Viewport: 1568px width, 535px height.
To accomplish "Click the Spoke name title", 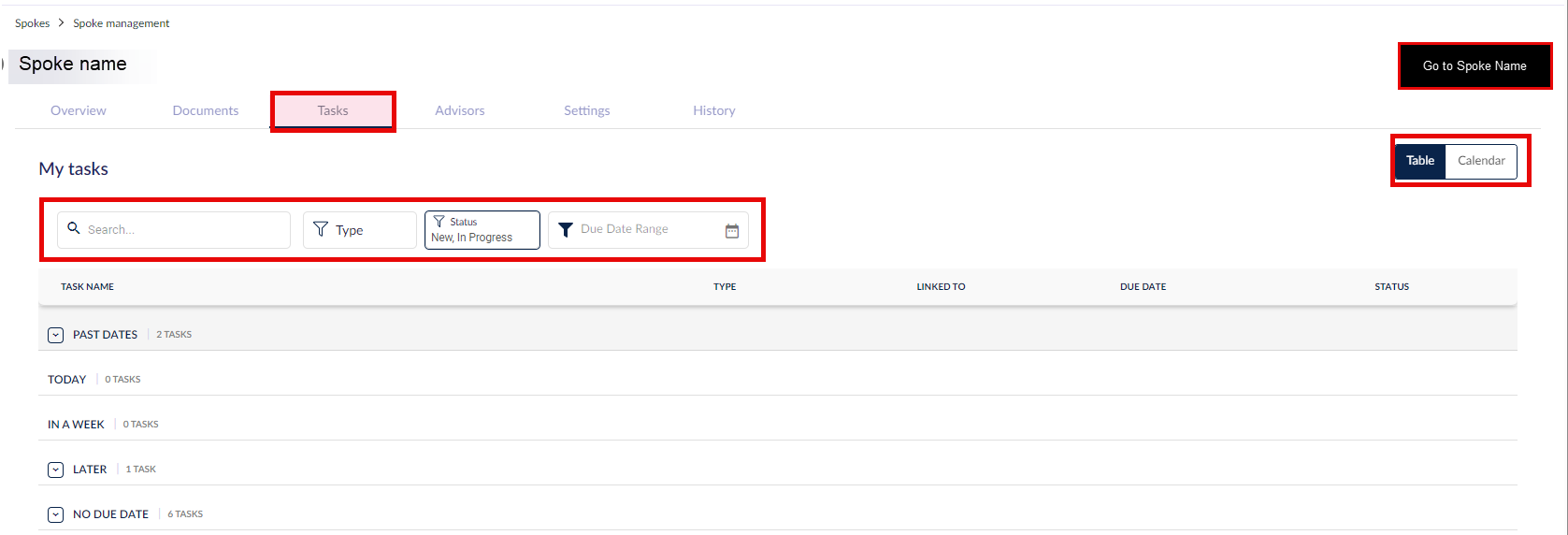I will click(73, 64).
